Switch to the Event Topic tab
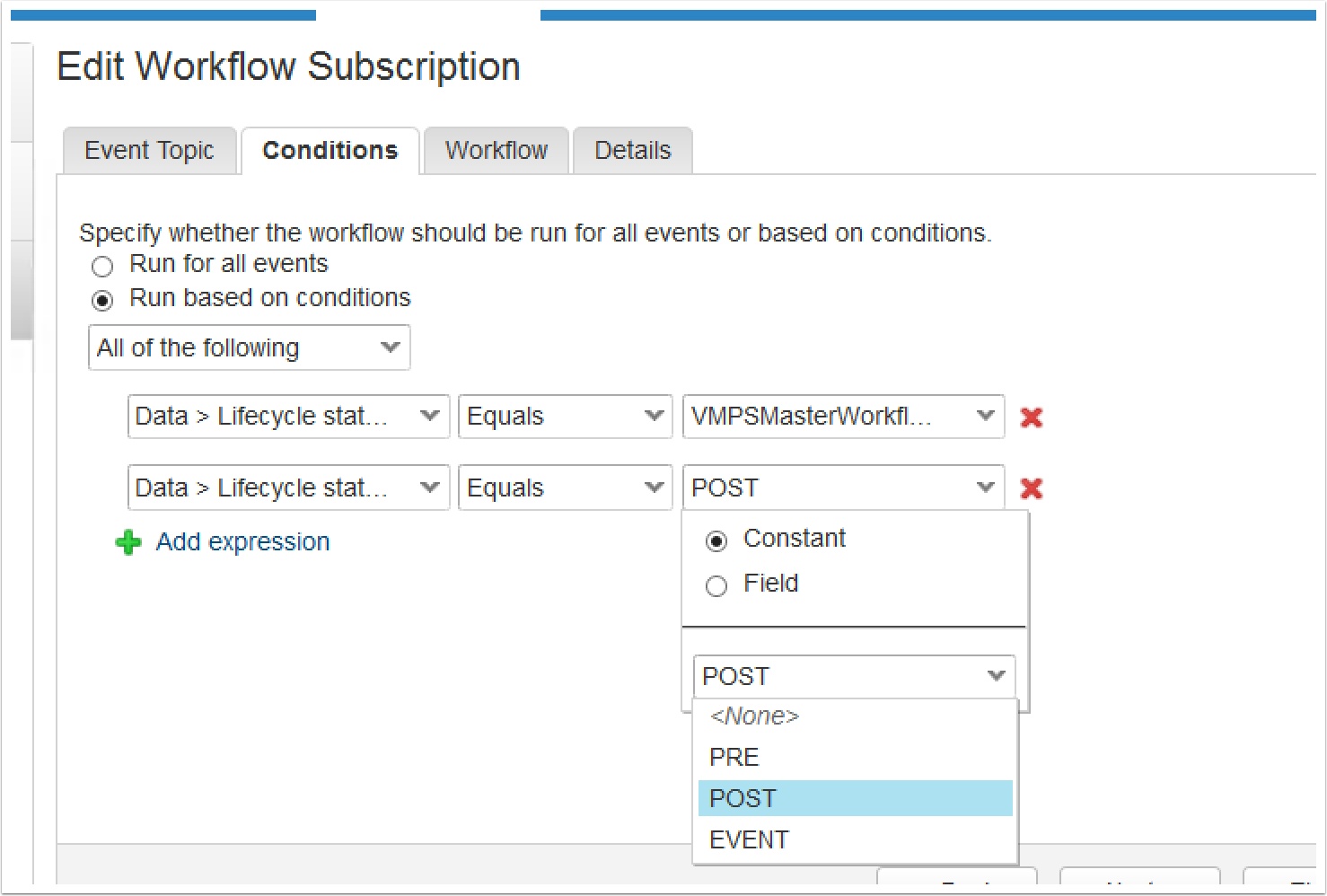 (x=149, y=151)
